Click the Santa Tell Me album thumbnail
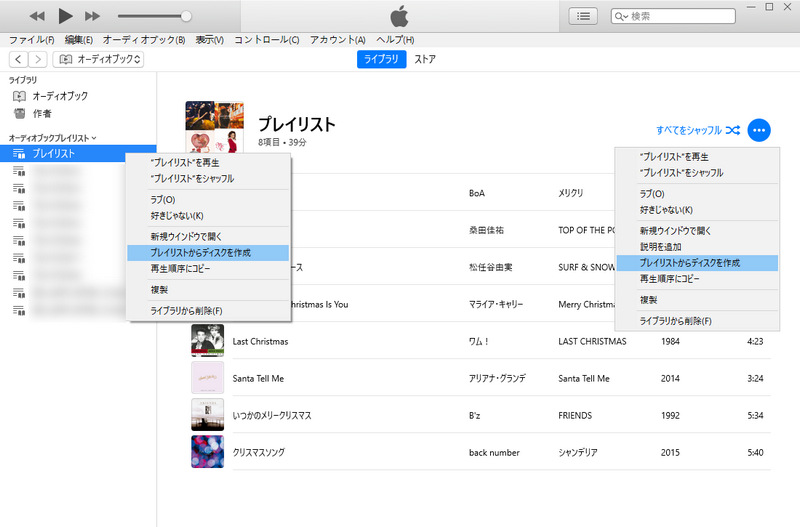800x527 pixels. pos(208,378)
